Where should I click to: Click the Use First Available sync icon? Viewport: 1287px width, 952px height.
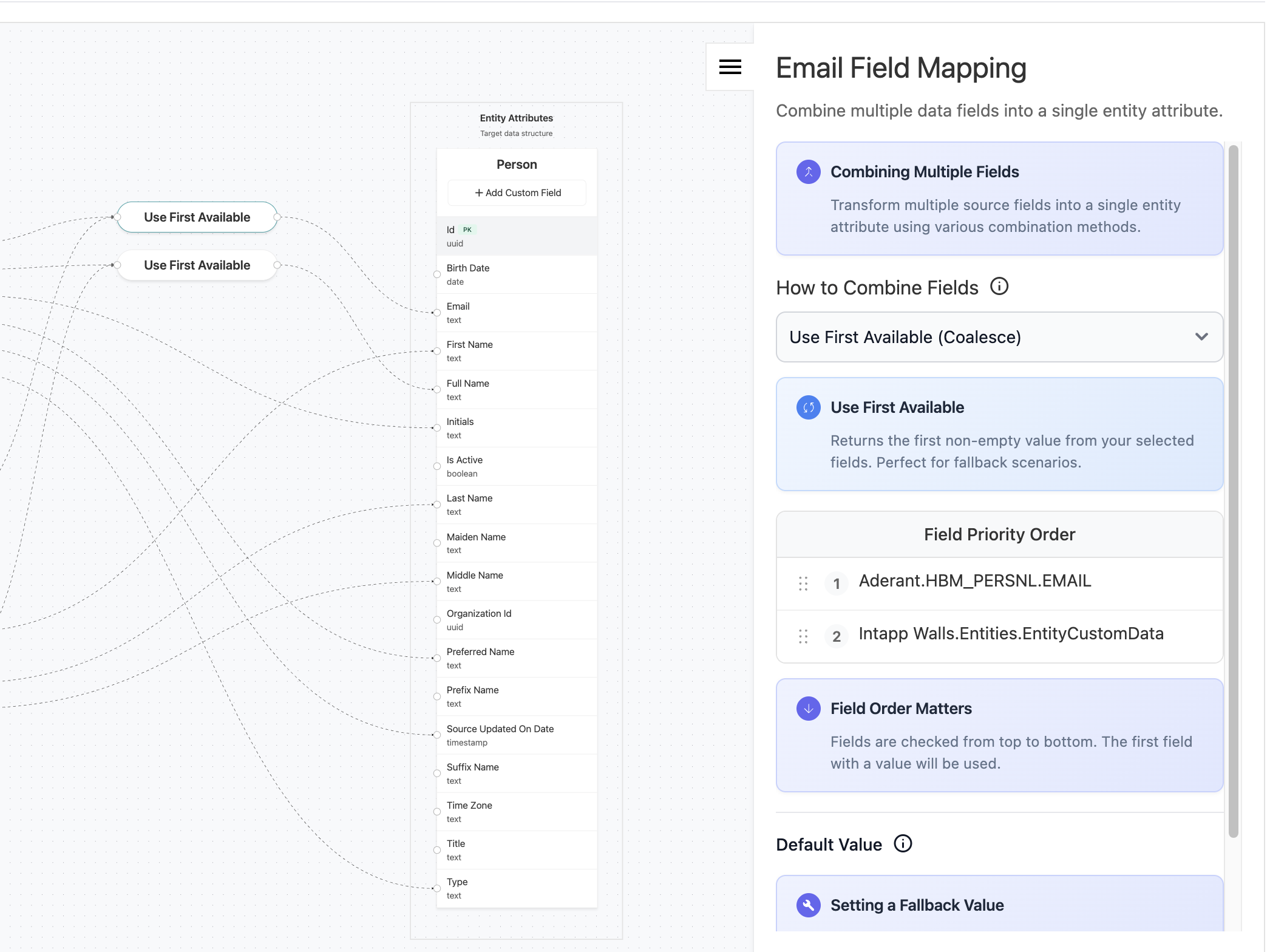808,407
